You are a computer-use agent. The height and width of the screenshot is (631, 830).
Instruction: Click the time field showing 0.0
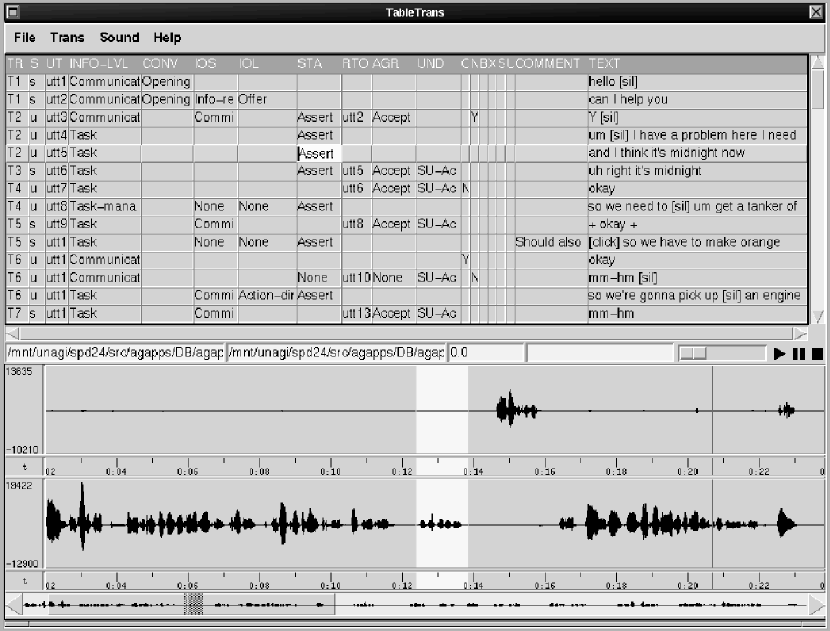[x=486, y=353]
